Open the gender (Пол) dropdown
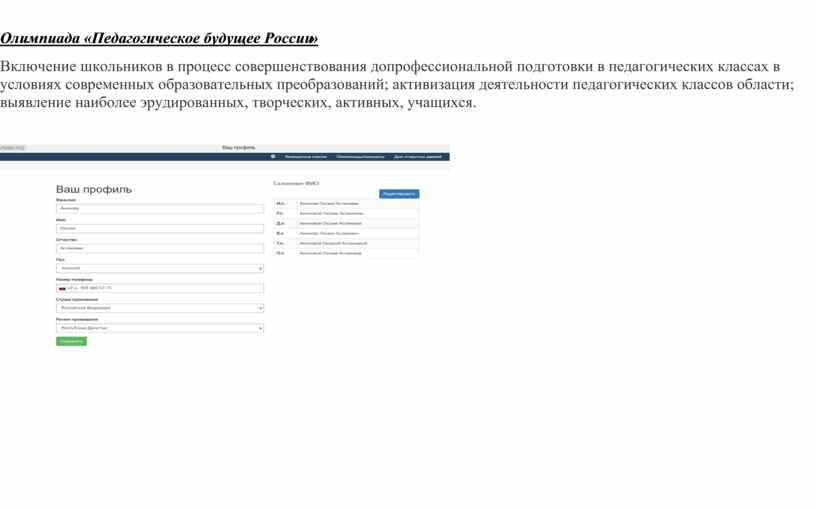The width and height of the screenshot is (816, 509). pyautogui.click(x=160, y=268)
